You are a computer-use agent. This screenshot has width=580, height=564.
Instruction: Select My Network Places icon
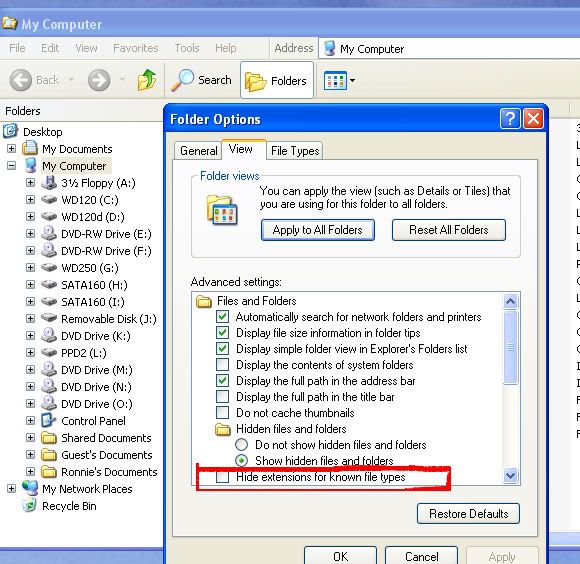pos(30,488)
